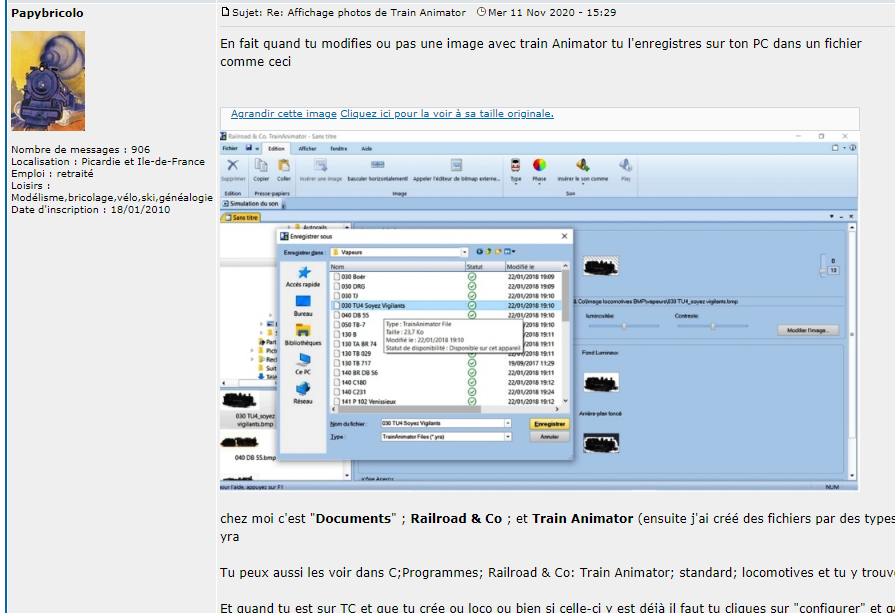Click the Fond Lumineux locomotive preview
Image resolution: width=895 pixels, height=613 pixels.
tap(601, 382)
